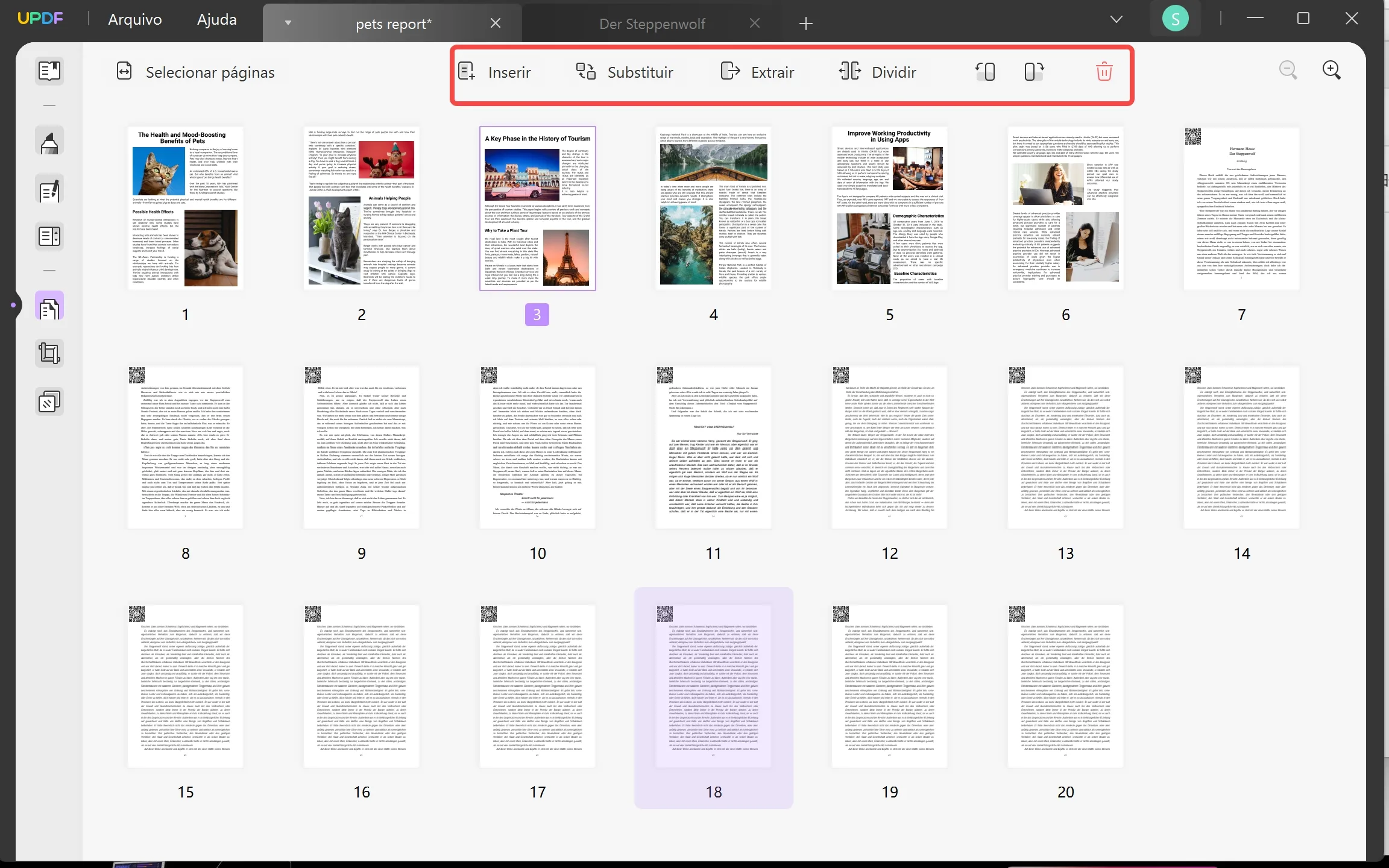1389x868 pixels.
Task: Expand the chevron menu near the avatar
Action: click(1115, 19)
